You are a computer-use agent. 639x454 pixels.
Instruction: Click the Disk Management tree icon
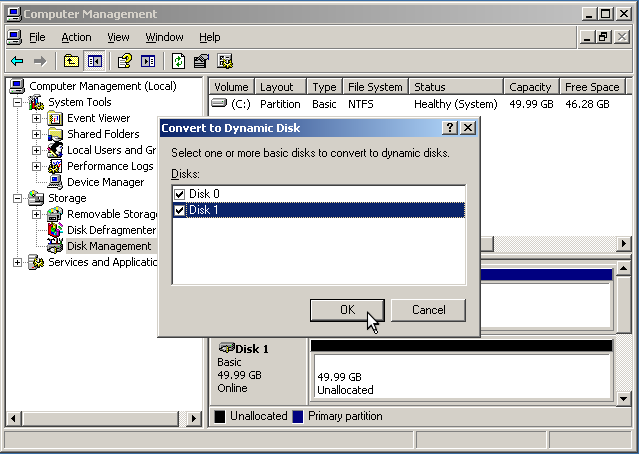coord(55,246)
